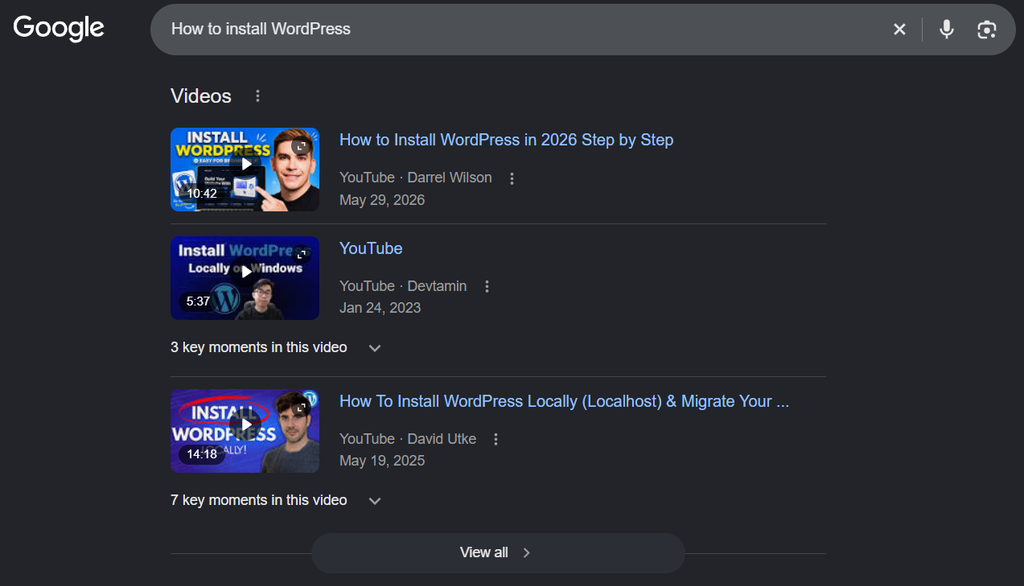The image size is (1024, 586).
Task: Open Videos section options menu dots
Action: tap(258, 96)
